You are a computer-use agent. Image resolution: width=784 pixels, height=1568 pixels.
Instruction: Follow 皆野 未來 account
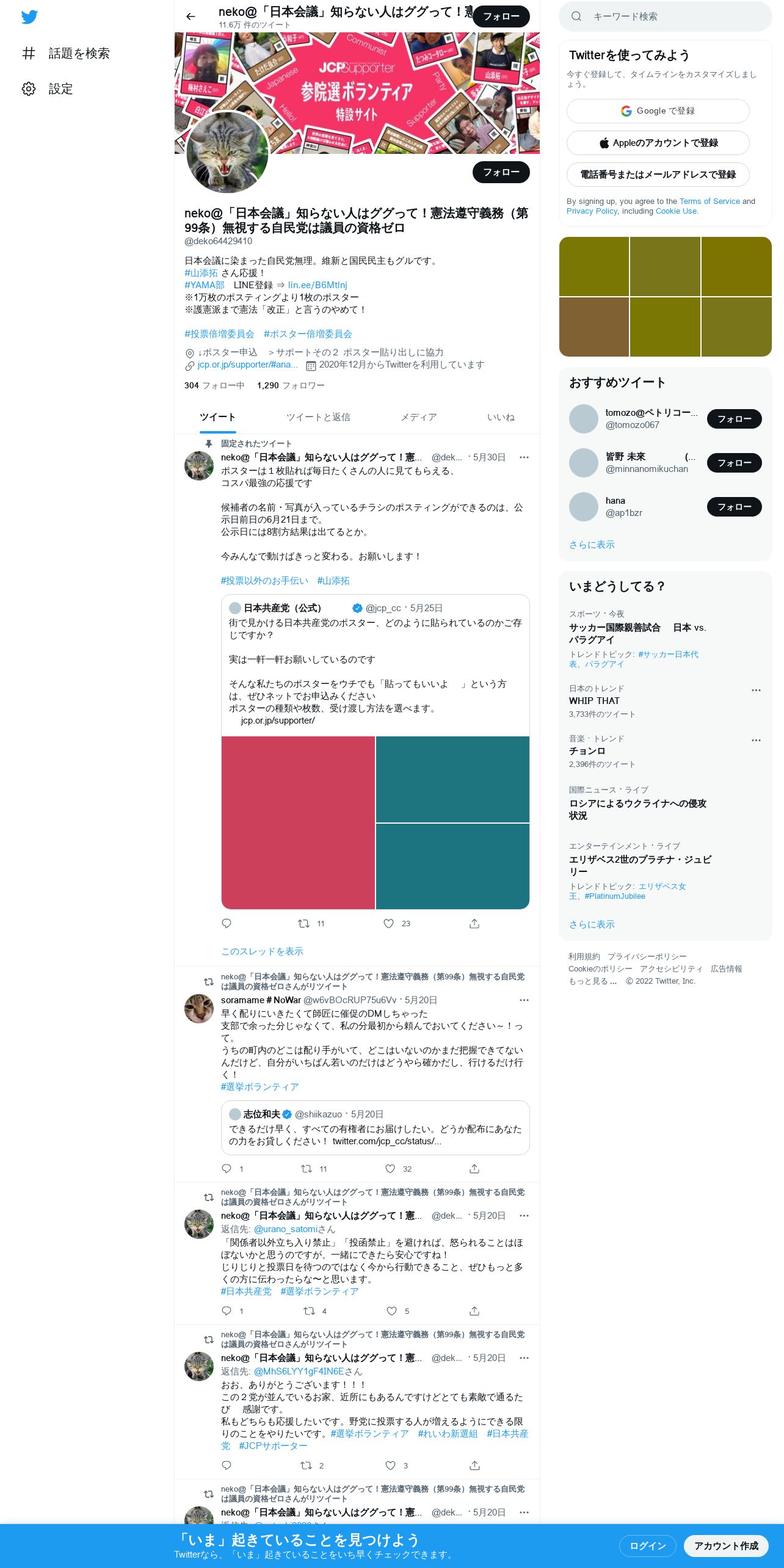(735, 463)
